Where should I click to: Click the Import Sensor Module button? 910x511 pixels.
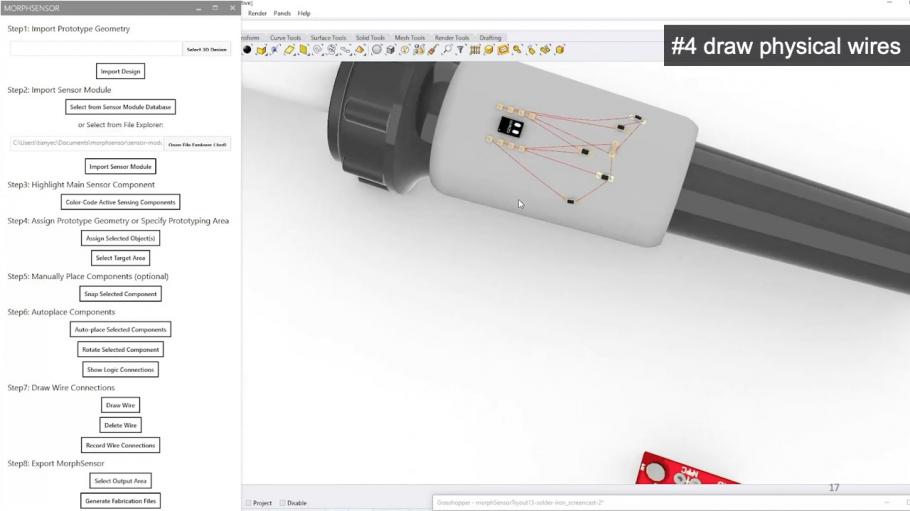coord(120,167)
